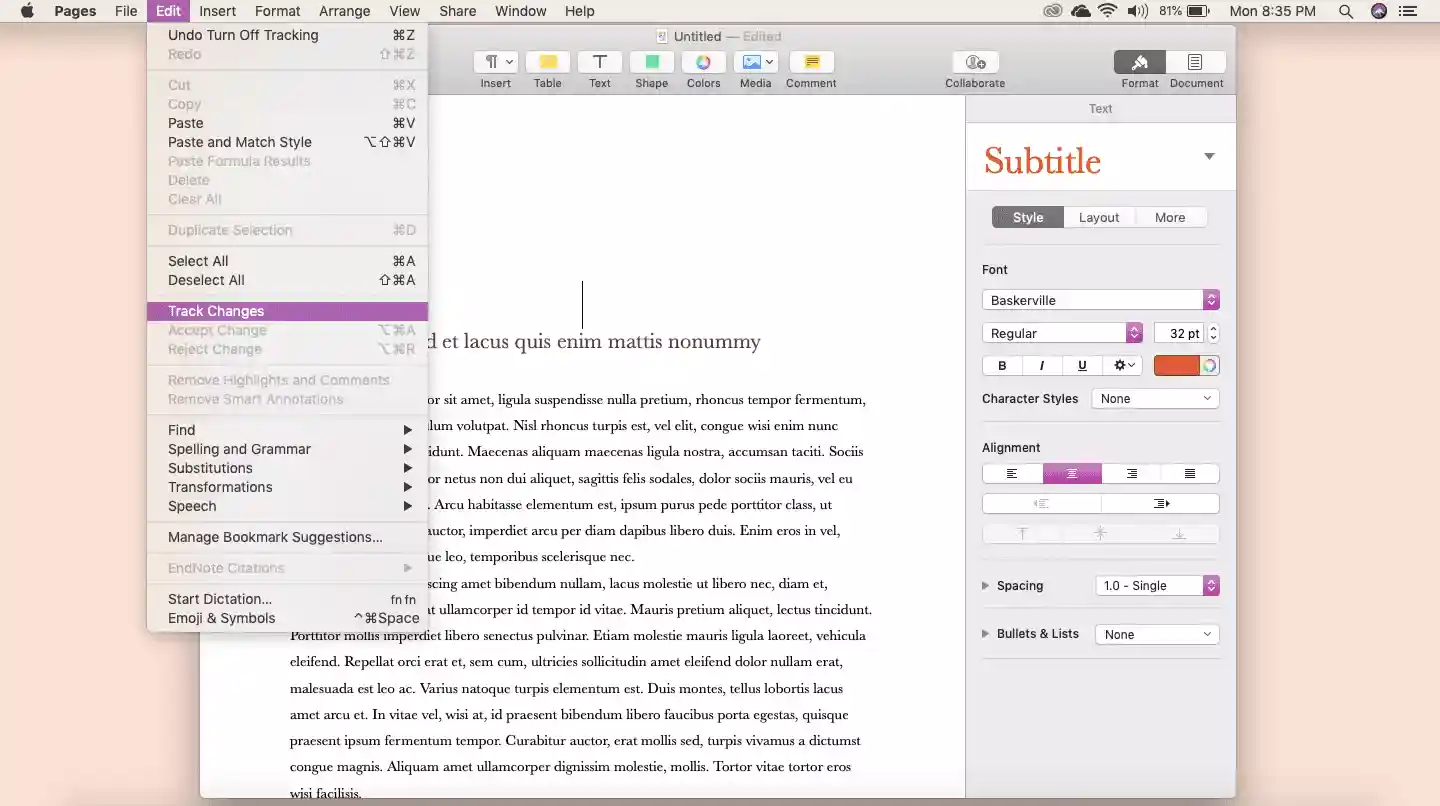Viewport: 1440px width, 806px height.
Task: Switch to the Layout tab
Action: [x=1099, y=217]
